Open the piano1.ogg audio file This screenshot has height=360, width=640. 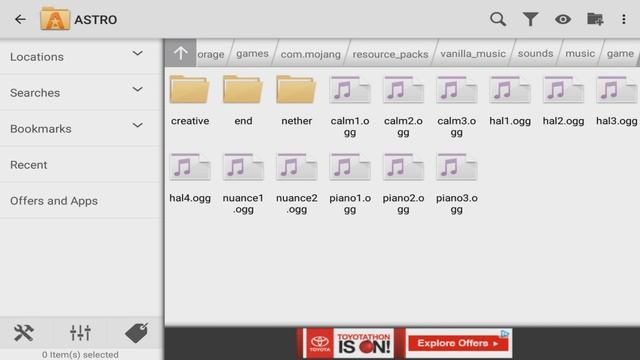350,184
